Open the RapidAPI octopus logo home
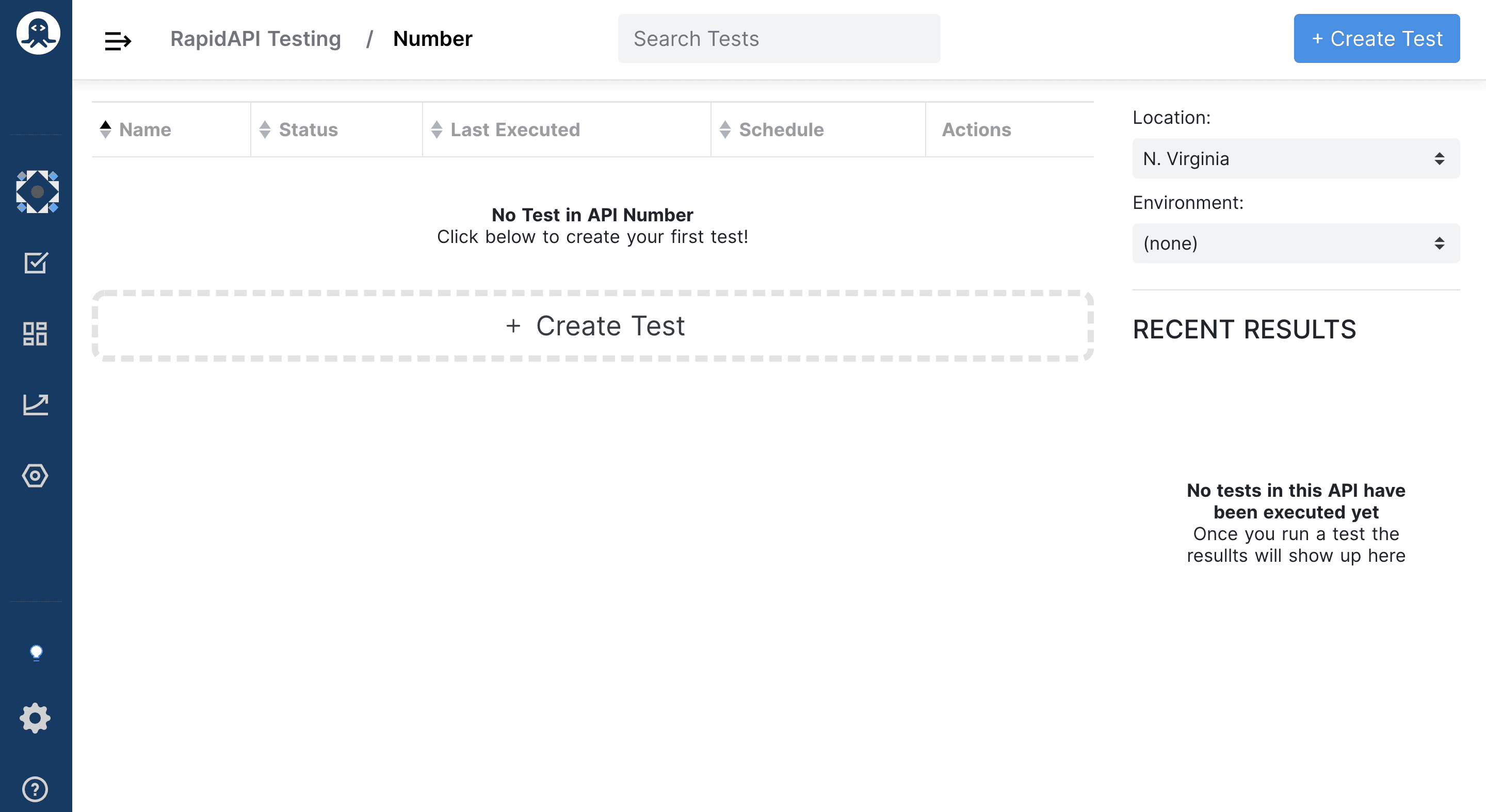 click(x=38, y=34)
